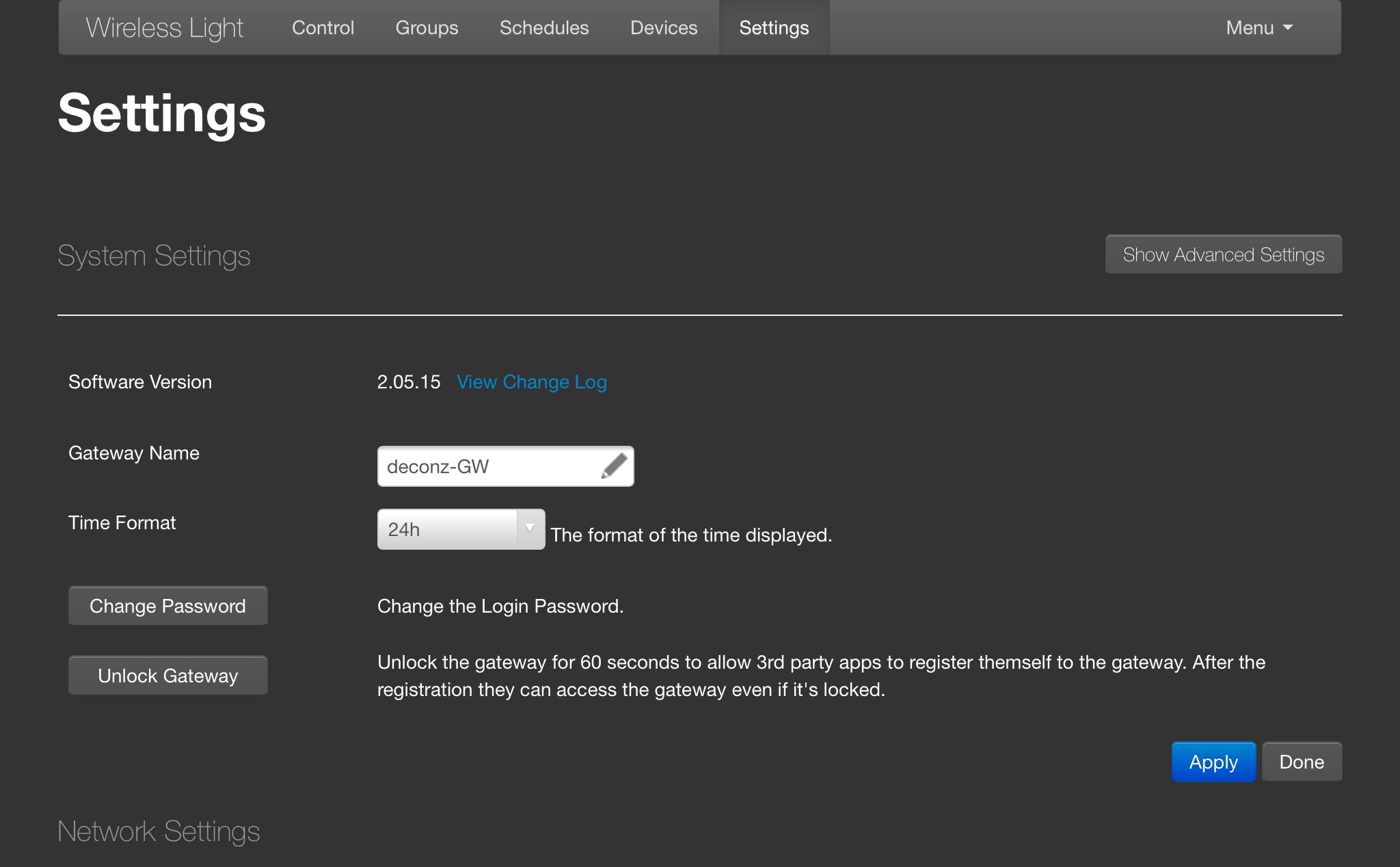The width and height of the screenshot is (1400, 867).
Task: Click the Done button
Action: pyautogui.click(x=1302, y=762)
